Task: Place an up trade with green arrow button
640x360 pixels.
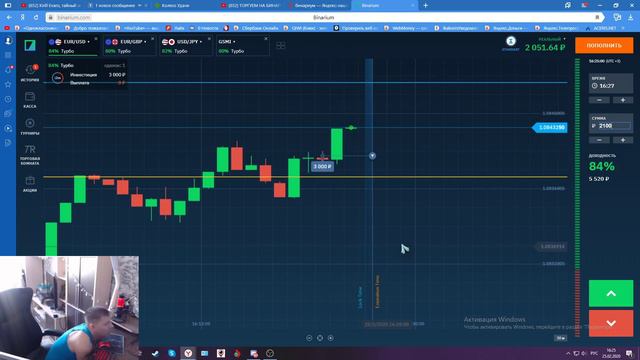Action: (611, 293)
